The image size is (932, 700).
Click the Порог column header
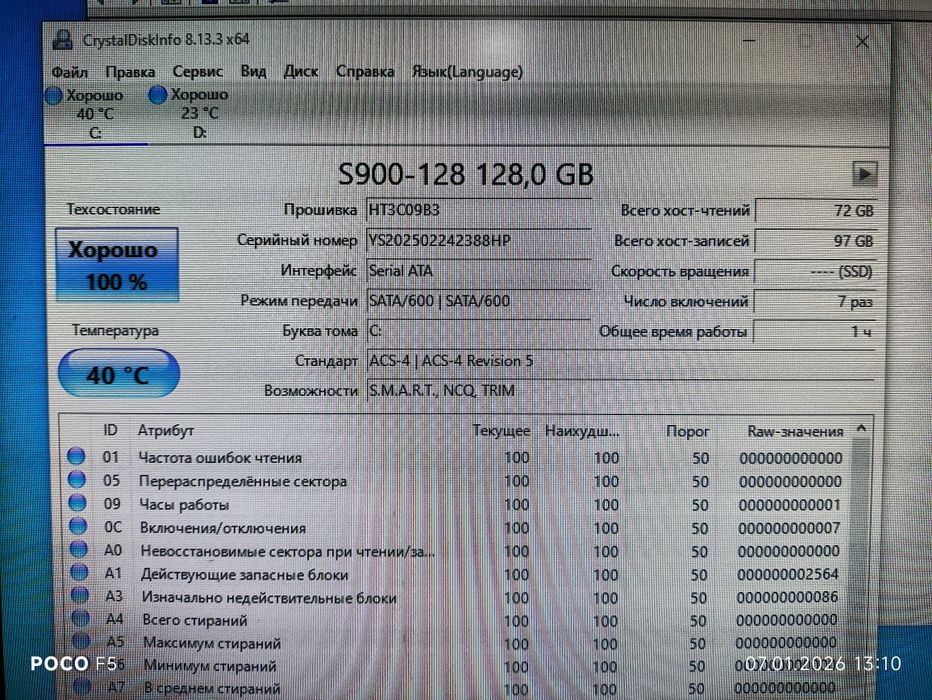(x=687, y=431)
